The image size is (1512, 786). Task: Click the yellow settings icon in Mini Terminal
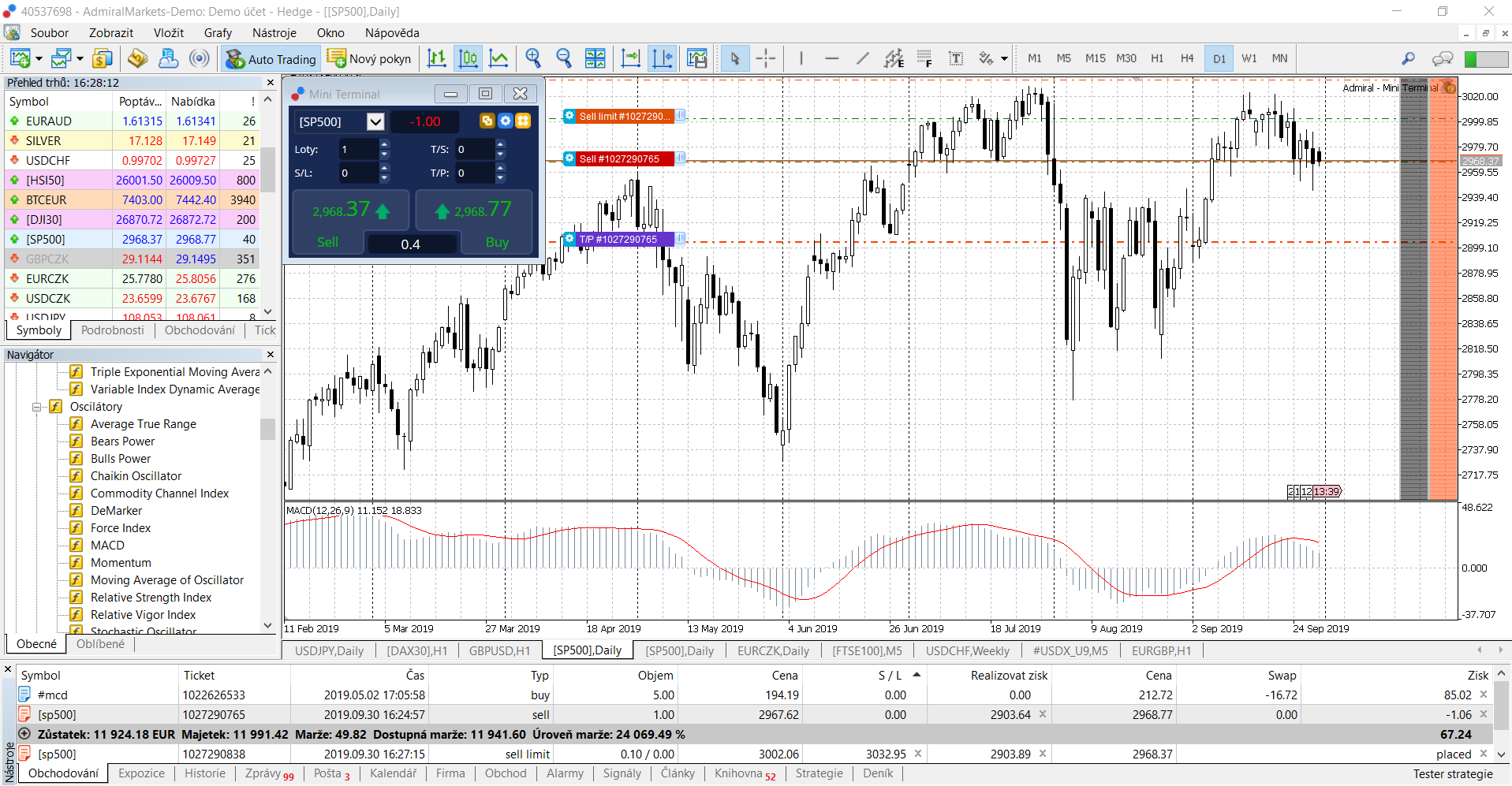pyautogui.click(x=523, y=121)
